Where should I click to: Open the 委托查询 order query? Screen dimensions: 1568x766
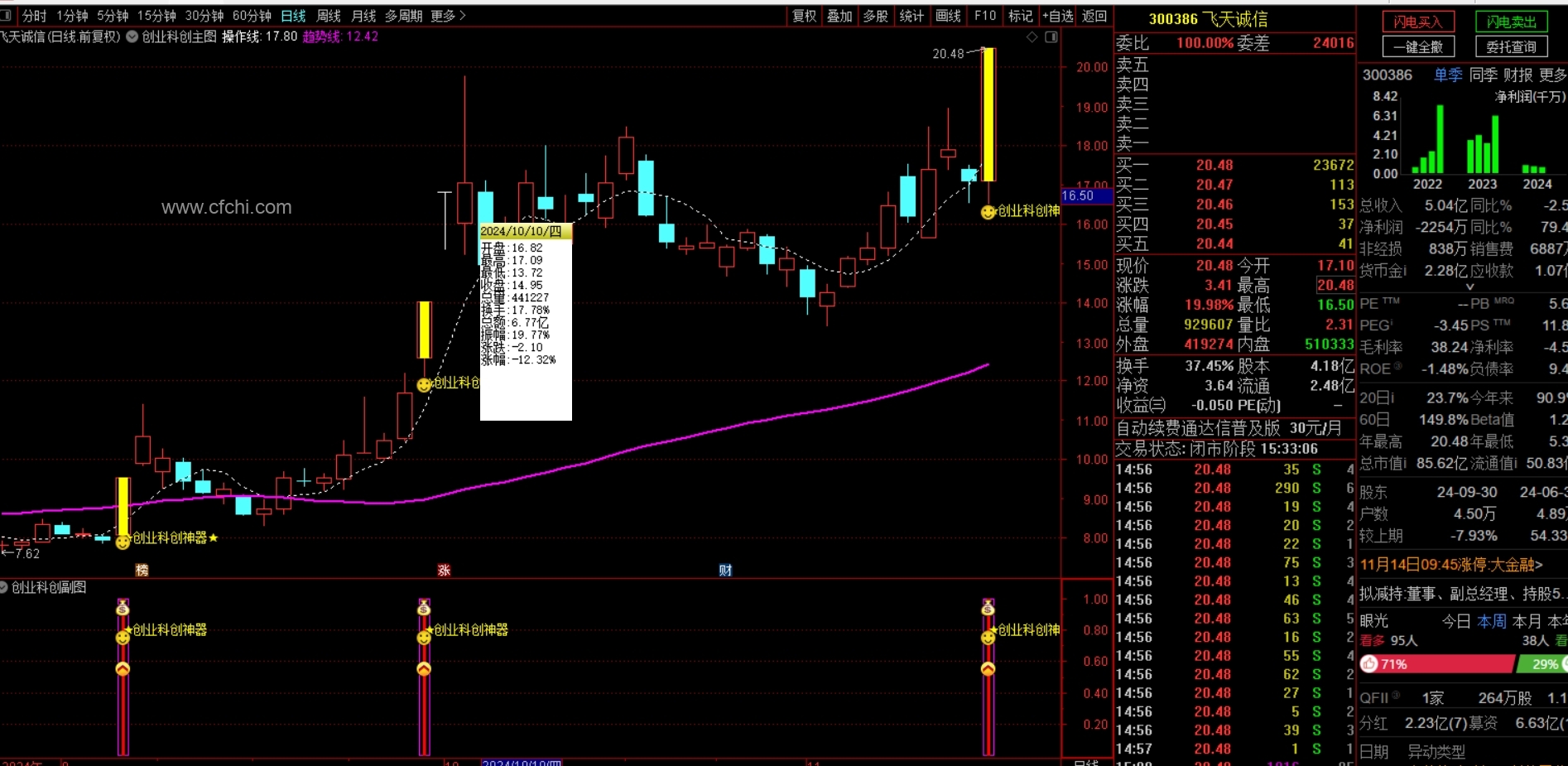[1512, 47]
